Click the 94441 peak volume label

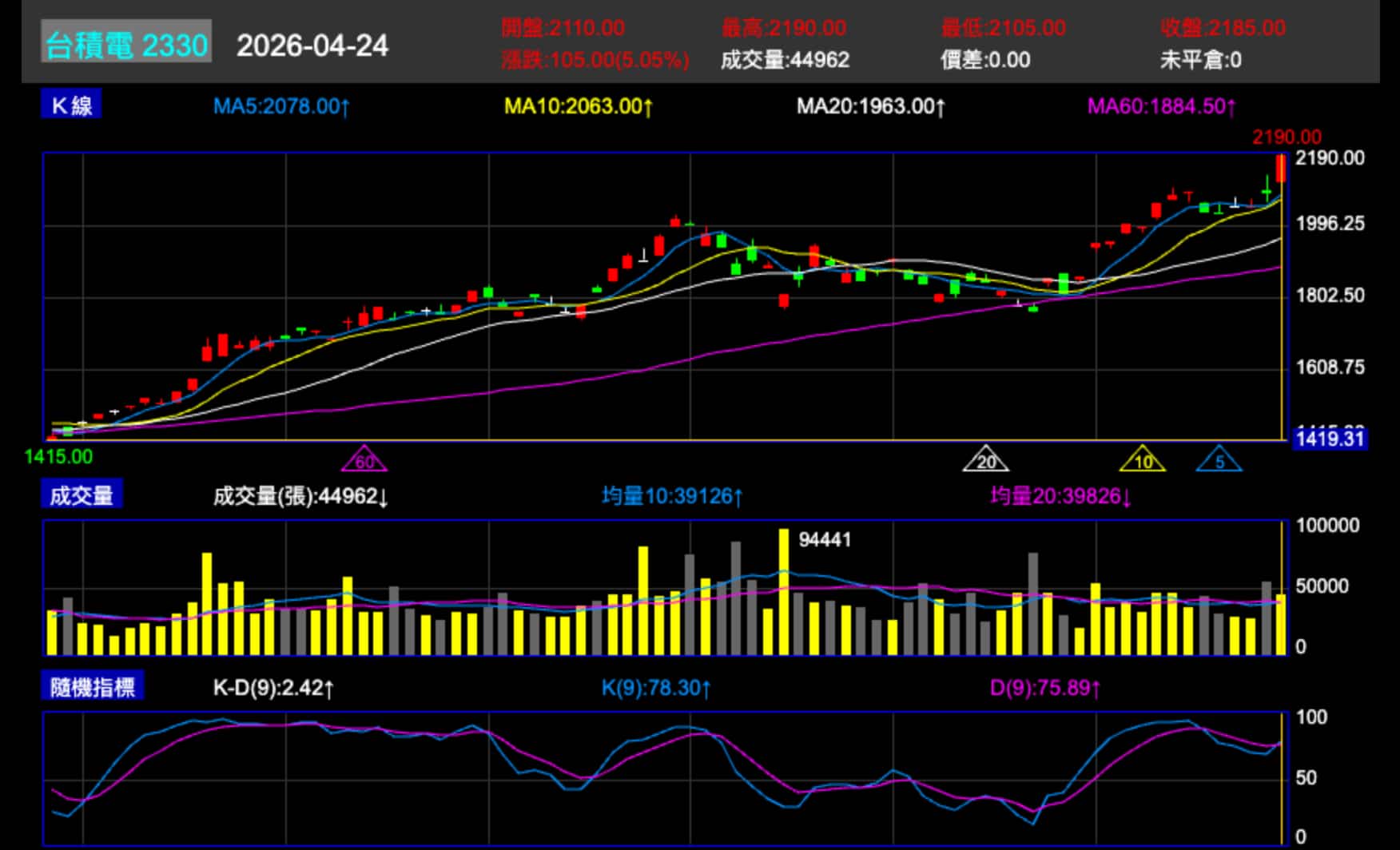825,540
